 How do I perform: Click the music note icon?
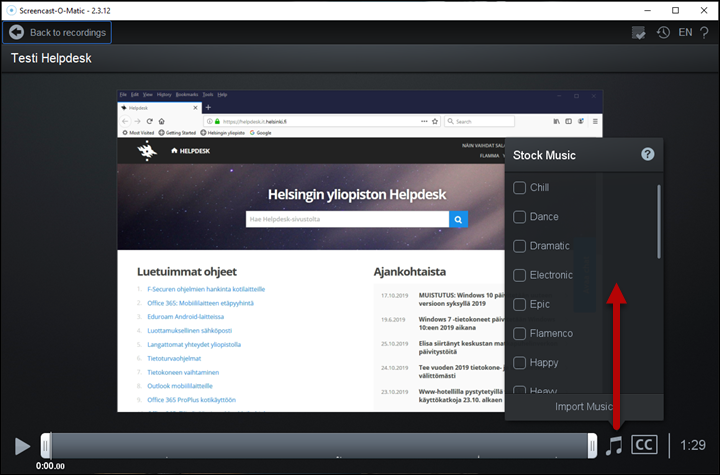pos(614,446)
